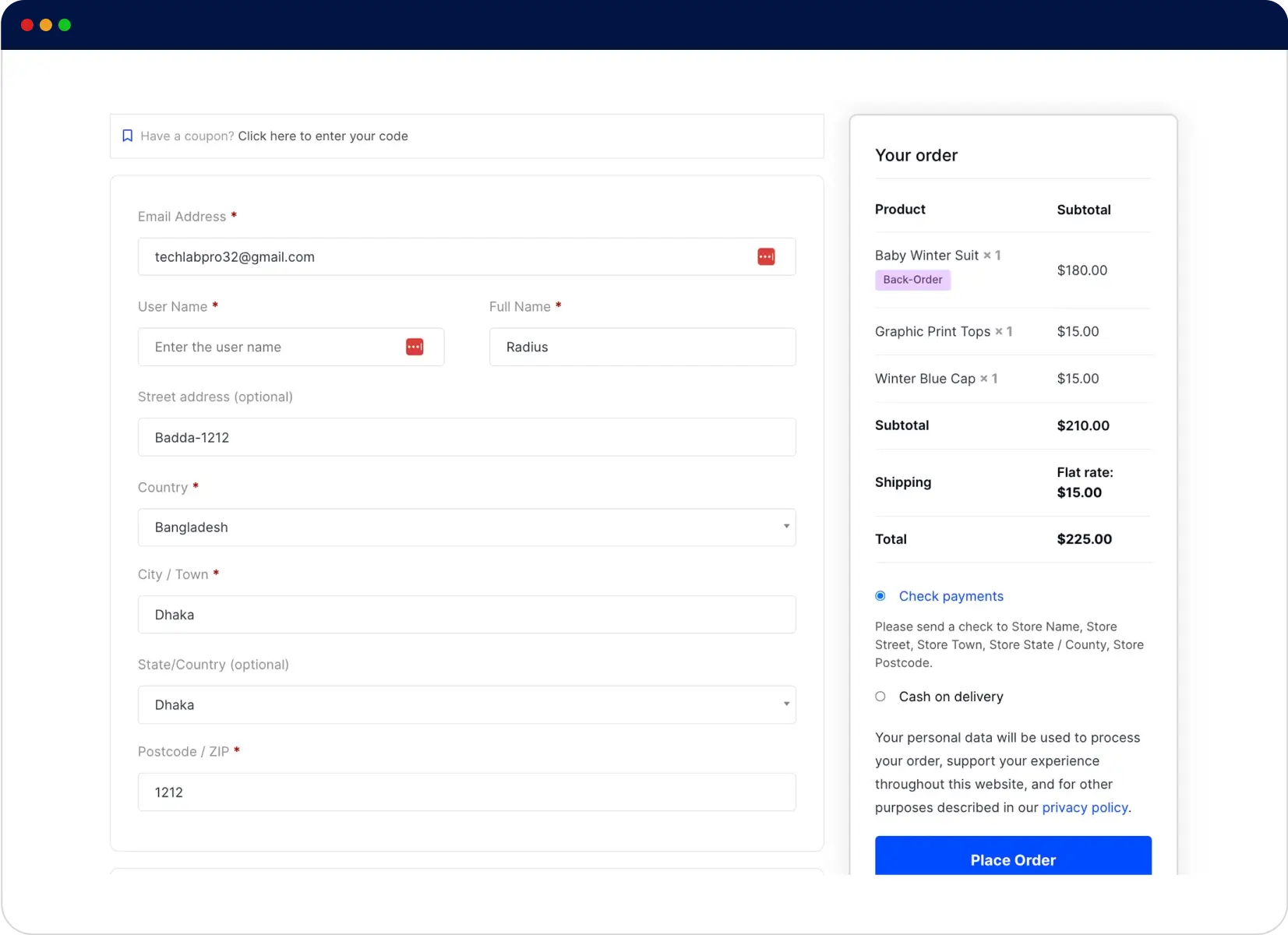This screenshot has width=1288, height=935.
Task: Focus the Postcode / ZIP field containing 1212
Action: pos(467,792)
